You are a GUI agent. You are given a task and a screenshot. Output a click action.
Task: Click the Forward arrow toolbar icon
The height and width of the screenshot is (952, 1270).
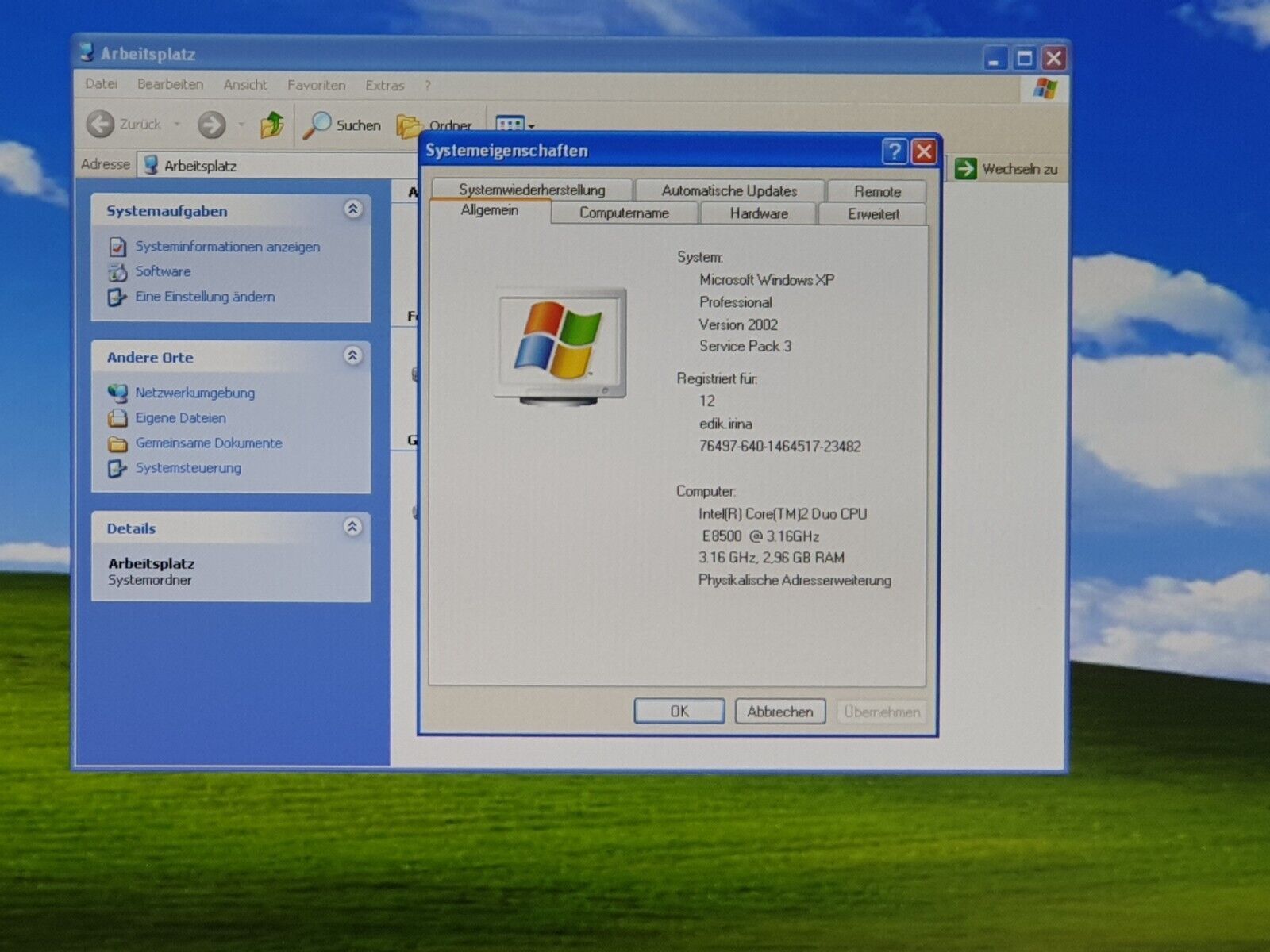(x=212, y=125)
